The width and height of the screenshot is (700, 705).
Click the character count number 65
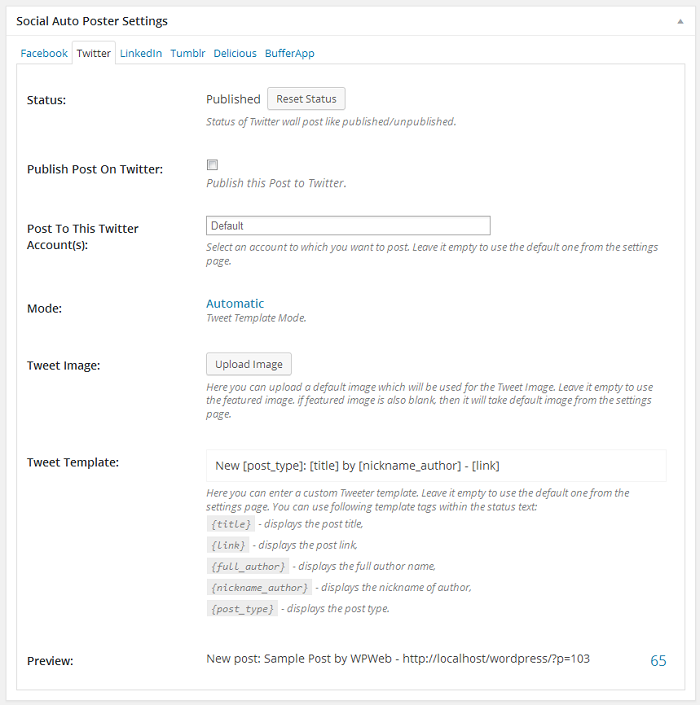pos(658,660)
